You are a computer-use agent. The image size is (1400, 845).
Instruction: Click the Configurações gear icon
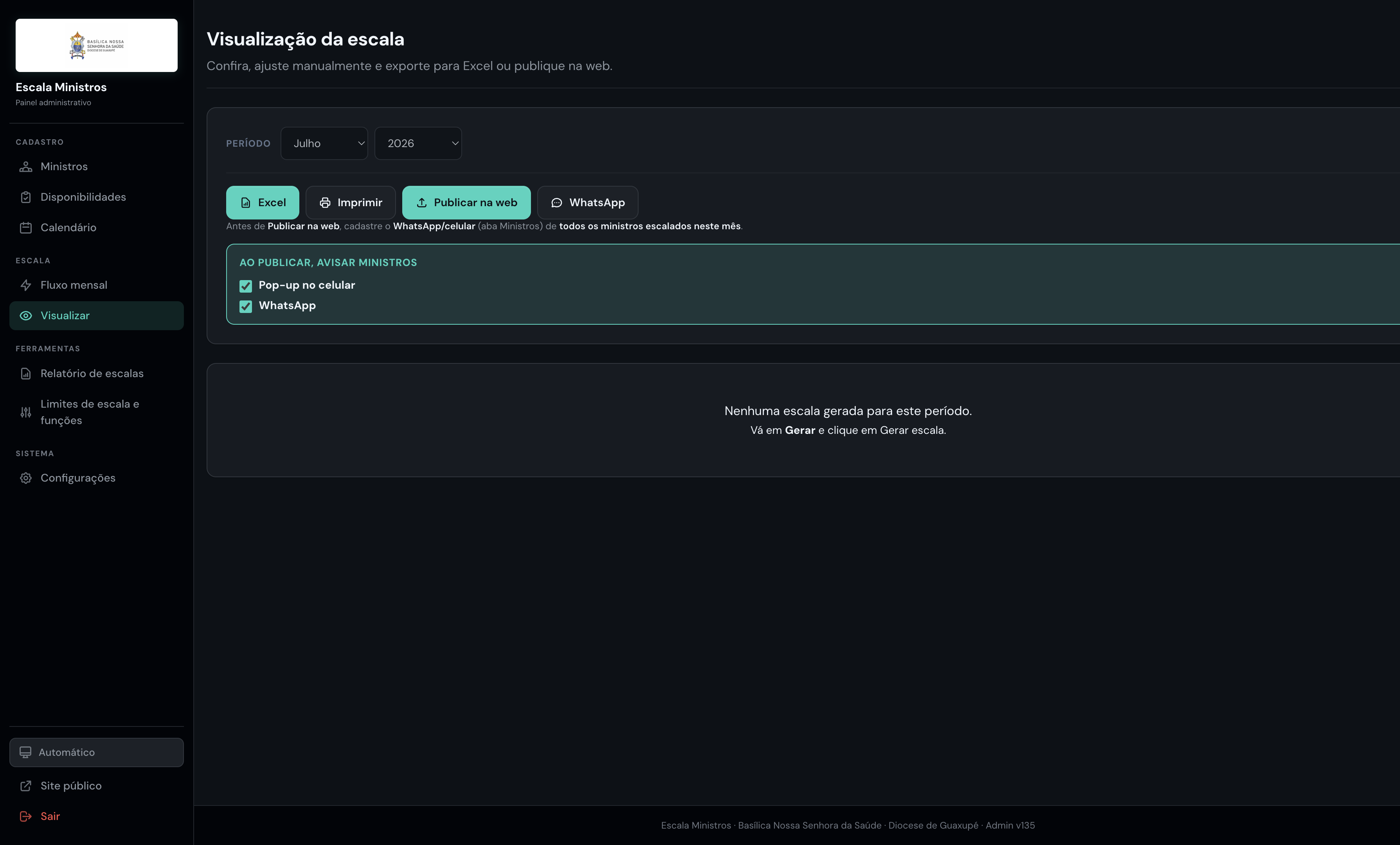tap(25, 478)
